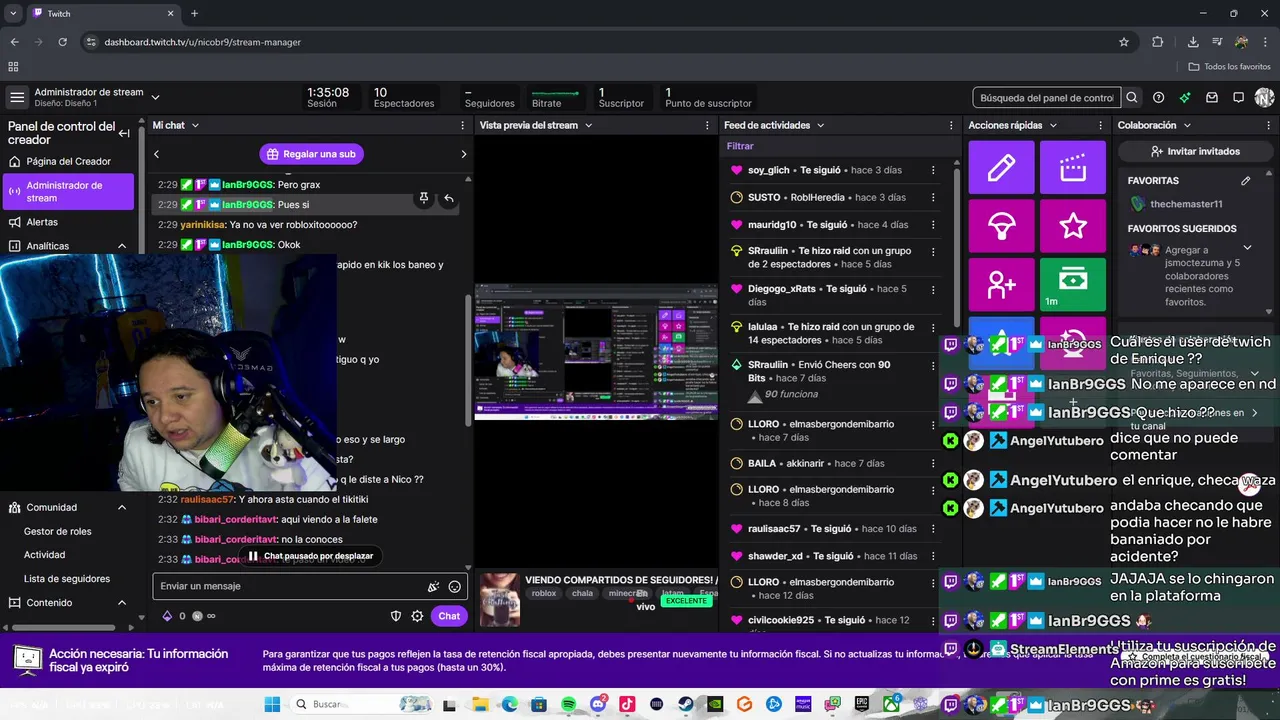
Task: Collapse the Contenido section chevron
Action: [122, 603]
